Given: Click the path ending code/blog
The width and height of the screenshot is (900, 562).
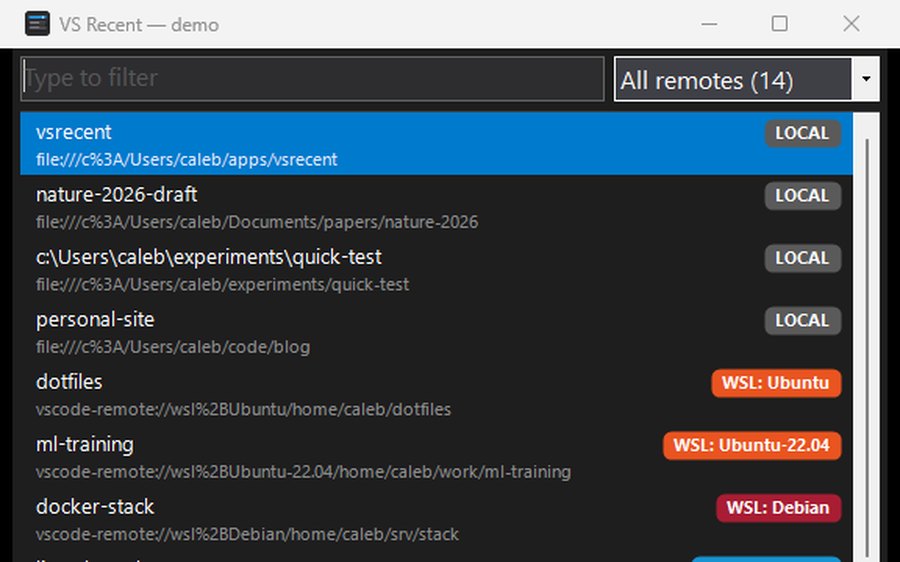Looking at the screenshot, I should coord(173,347).
